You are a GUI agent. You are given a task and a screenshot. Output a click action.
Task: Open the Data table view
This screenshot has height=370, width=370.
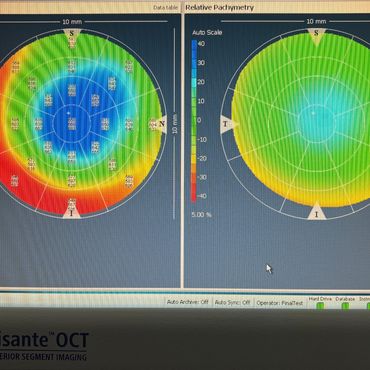165,7
